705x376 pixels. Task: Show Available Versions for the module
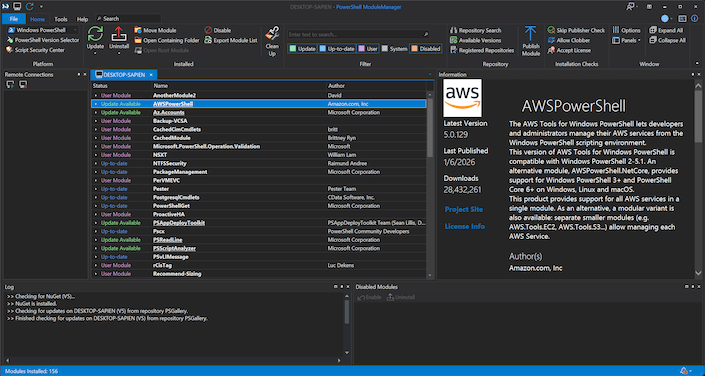[x=476, y=40]
